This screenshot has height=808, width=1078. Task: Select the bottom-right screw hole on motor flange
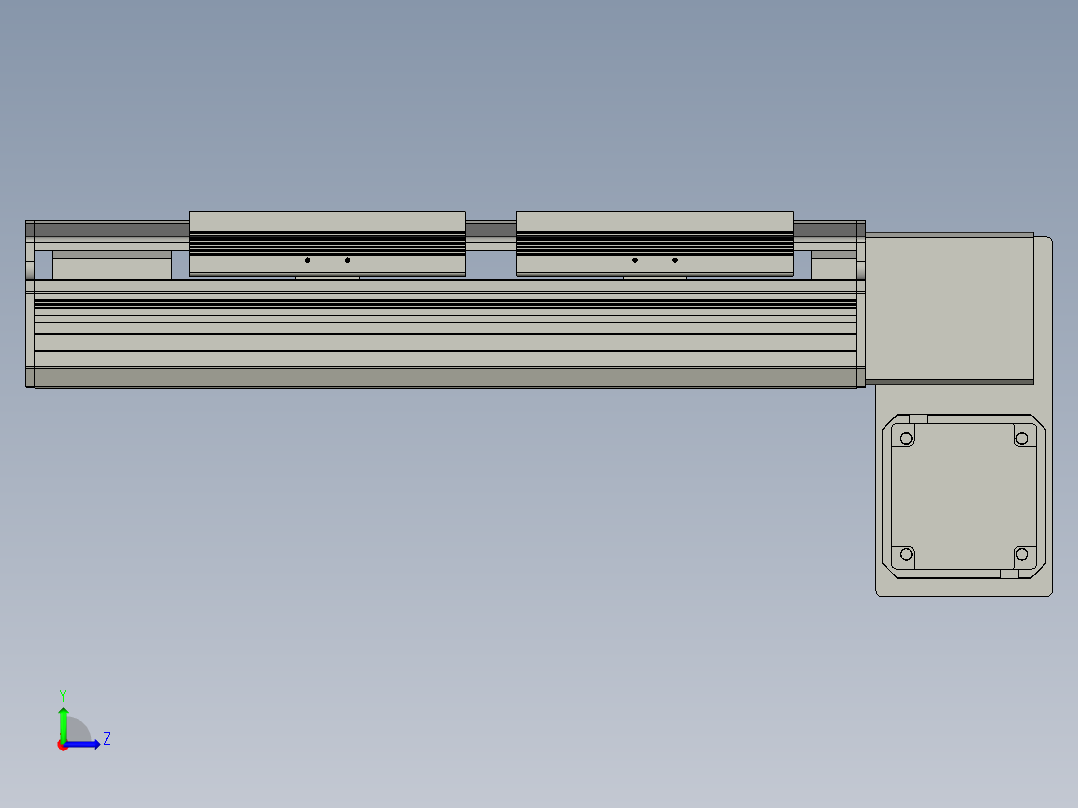coord(1022,554)
